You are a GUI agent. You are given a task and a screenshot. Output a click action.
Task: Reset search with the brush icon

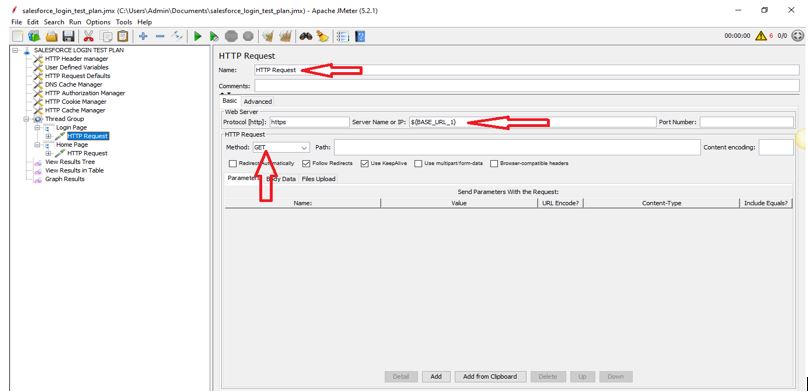[322, 36]
